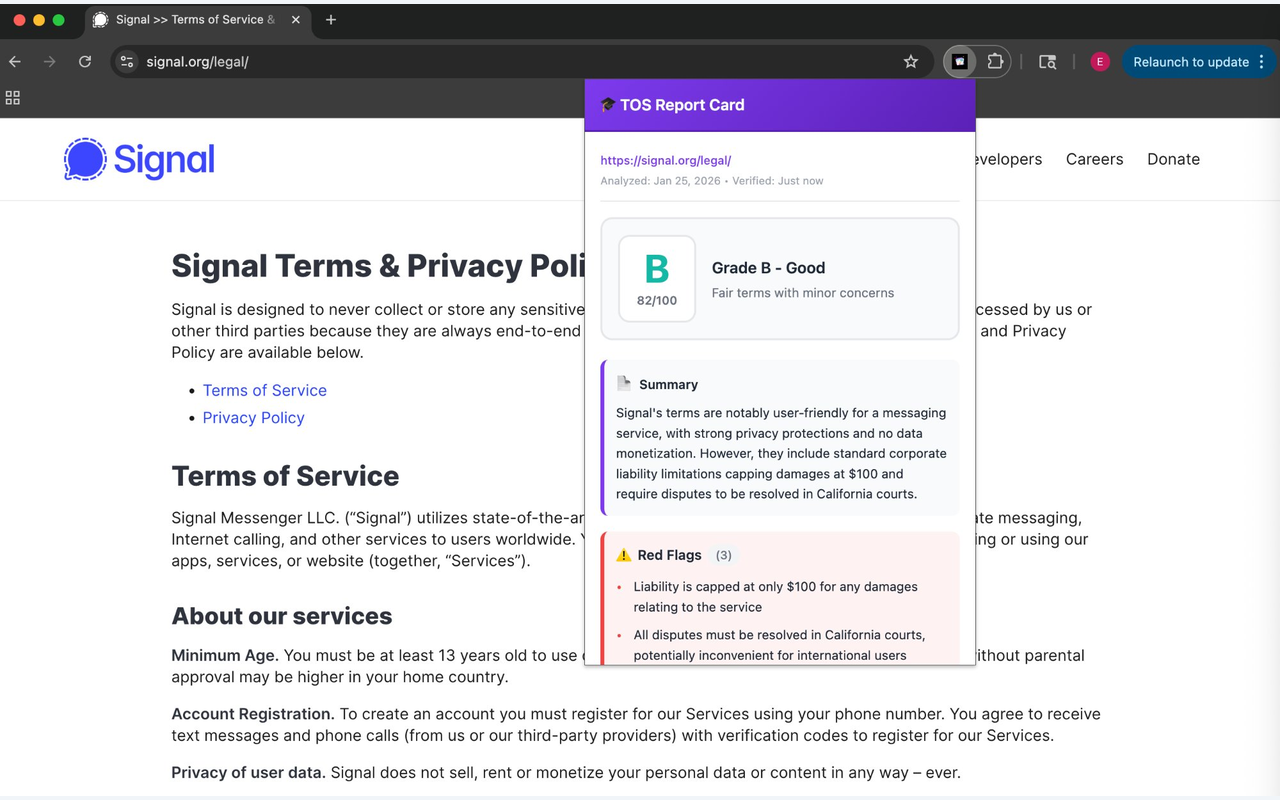Open the Privacy Policy link
This screenshot has width=1280, height=800.
(x=253, y=418)
